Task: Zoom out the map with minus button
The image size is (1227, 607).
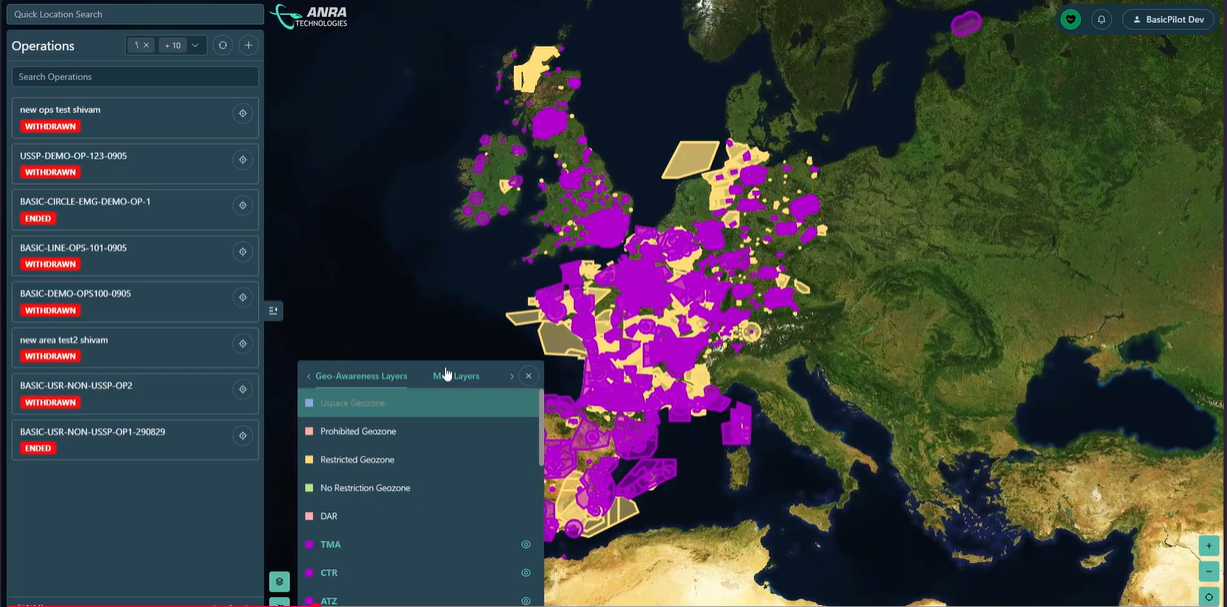Action: point(1209,572)
